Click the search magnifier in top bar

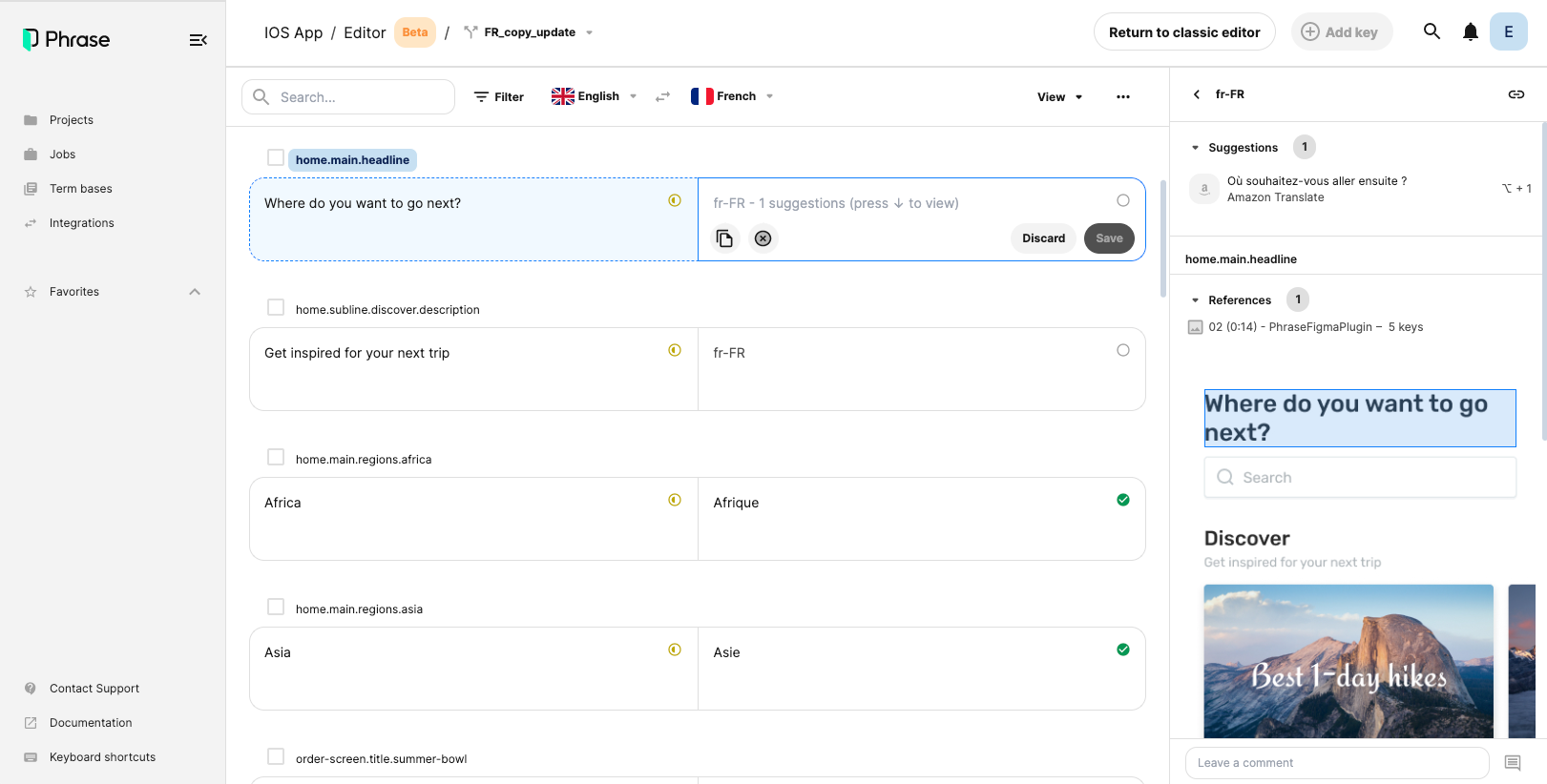[x=1432, y=31]
